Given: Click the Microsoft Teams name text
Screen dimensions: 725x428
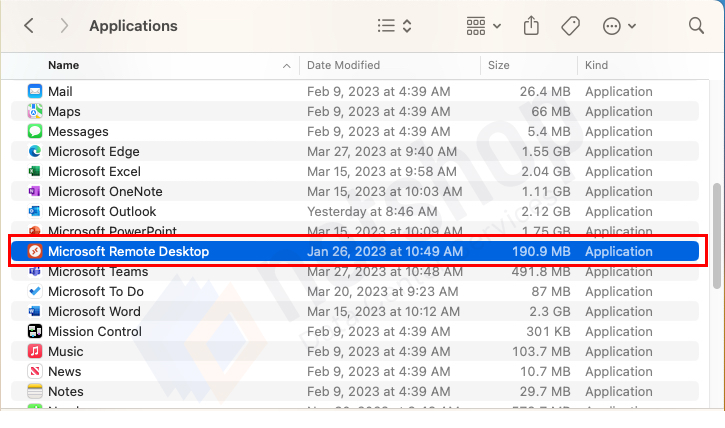Looking at the screenshot, I should pyautogui.click(x=98, y=272).
